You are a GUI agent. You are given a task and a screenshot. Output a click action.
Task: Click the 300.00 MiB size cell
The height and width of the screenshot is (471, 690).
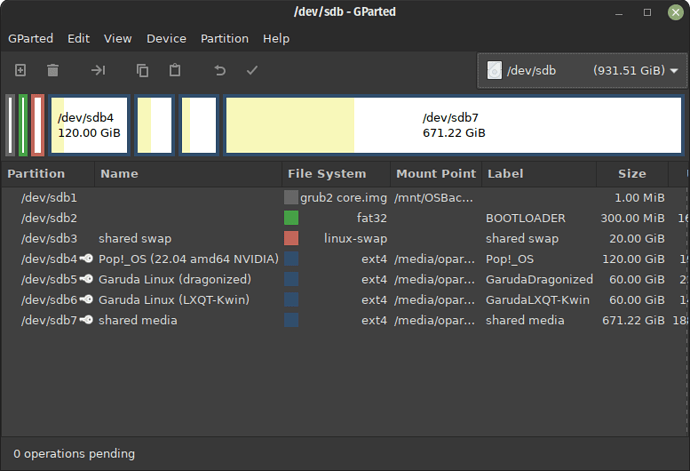click(633, 218)
